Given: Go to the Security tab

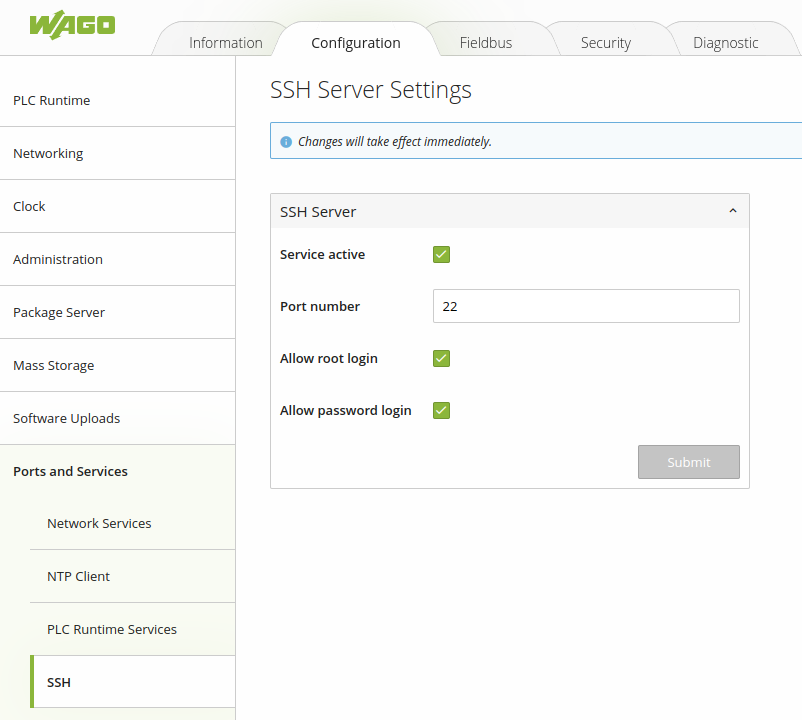Looking at the screenshot, I should pyautogui.click(x=605, y=43).
